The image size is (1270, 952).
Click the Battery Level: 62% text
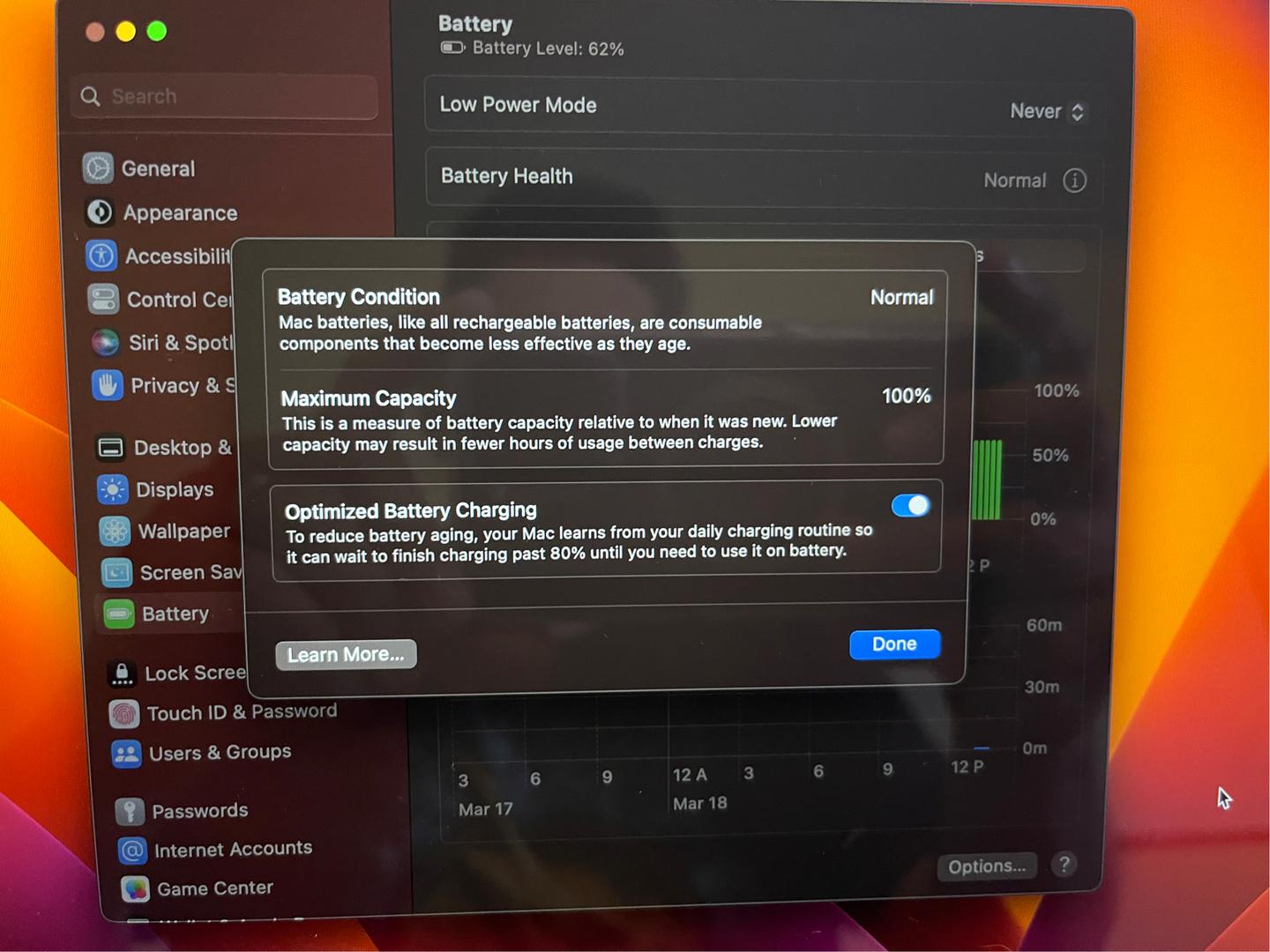point(548,48)
